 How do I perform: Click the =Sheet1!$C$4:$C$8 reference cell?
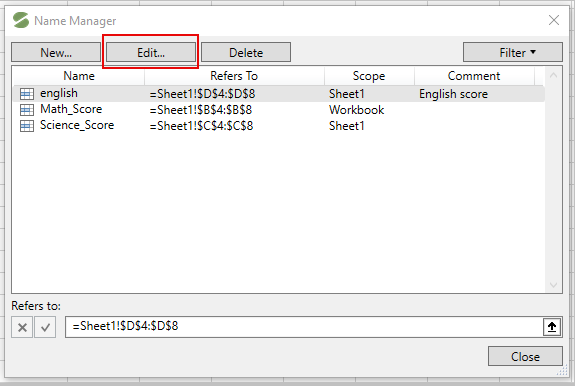[x=201, y=126]
